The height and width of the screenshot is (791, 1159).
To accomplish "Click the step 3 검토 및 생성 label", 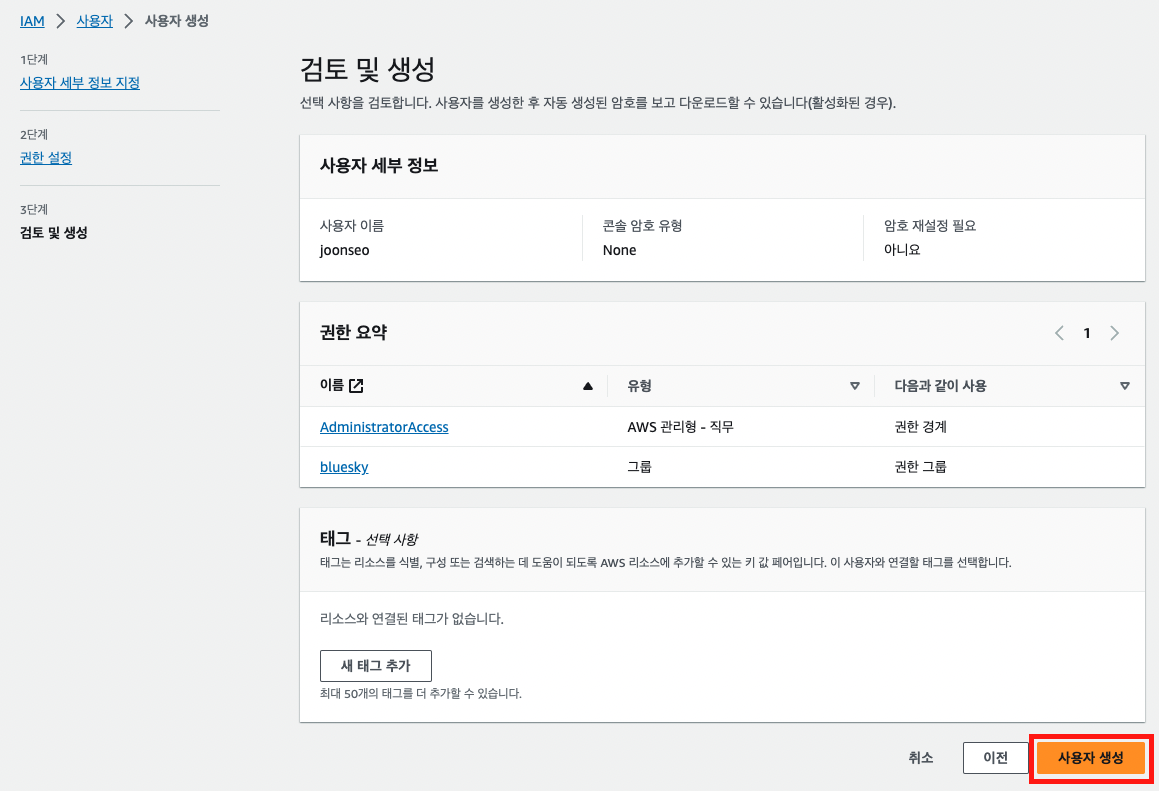I will [54, 233].
